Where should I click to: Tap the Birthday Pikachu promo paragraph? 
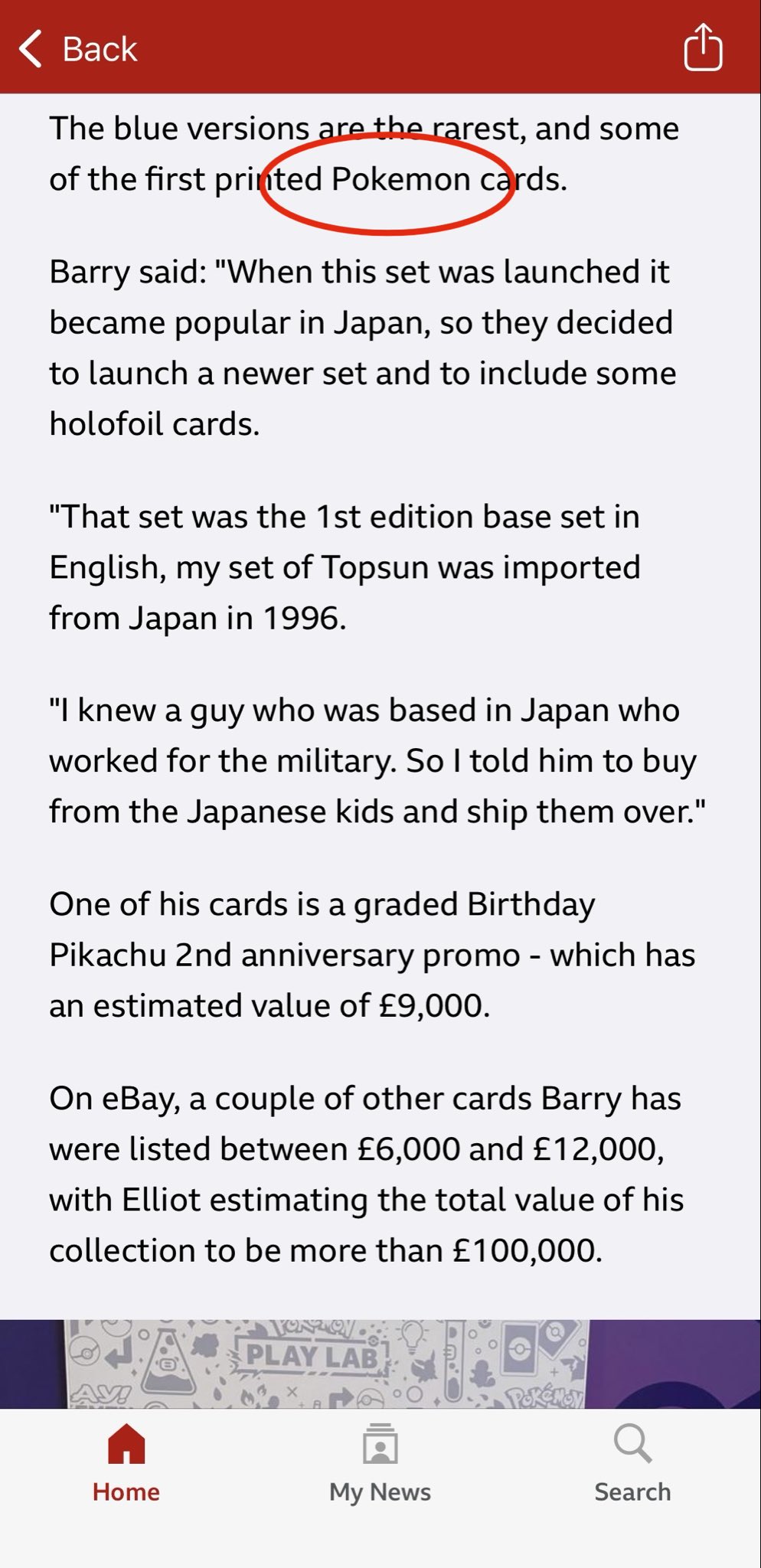point(371,955)
